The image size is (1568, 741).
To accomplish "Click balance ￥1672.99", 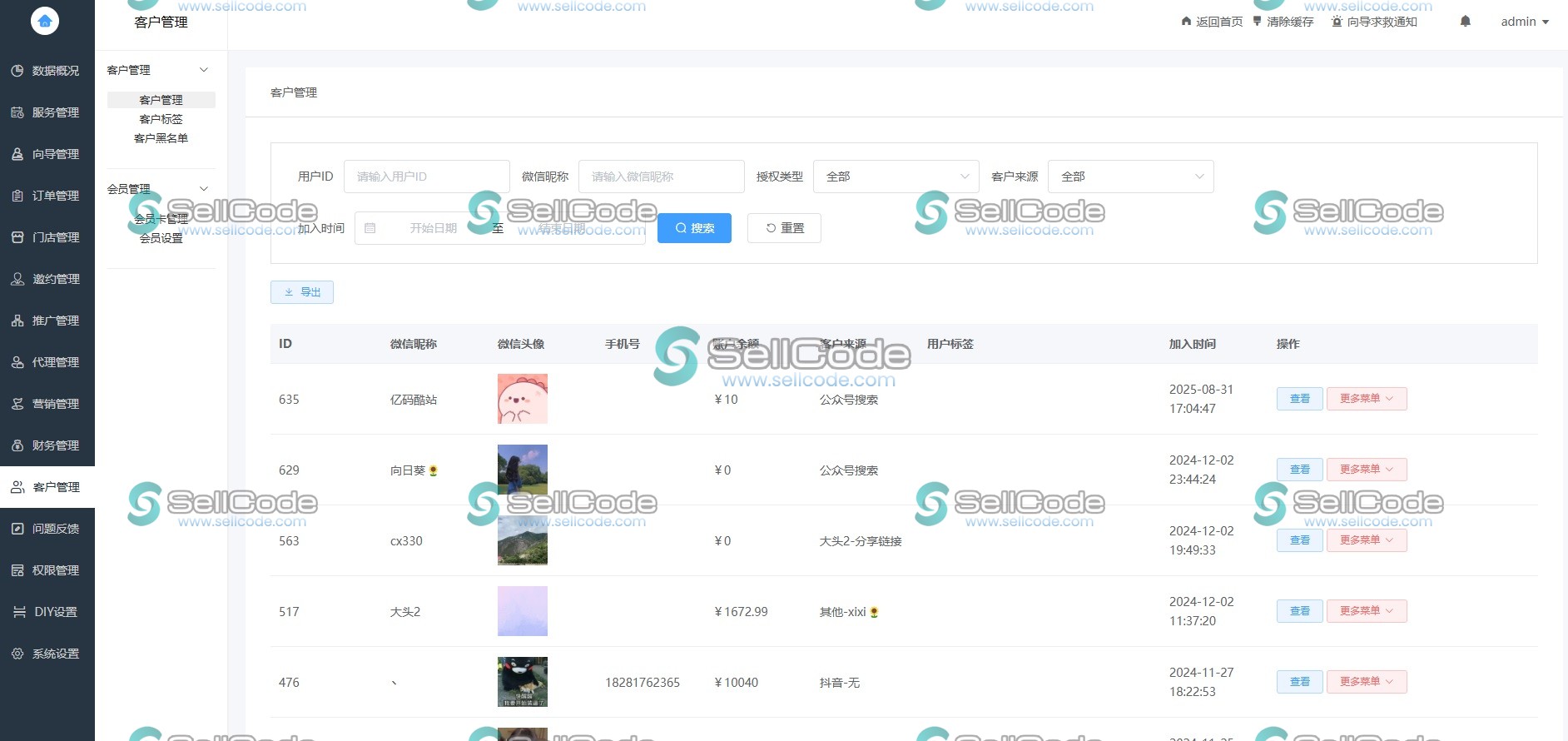I will point(741,612).
